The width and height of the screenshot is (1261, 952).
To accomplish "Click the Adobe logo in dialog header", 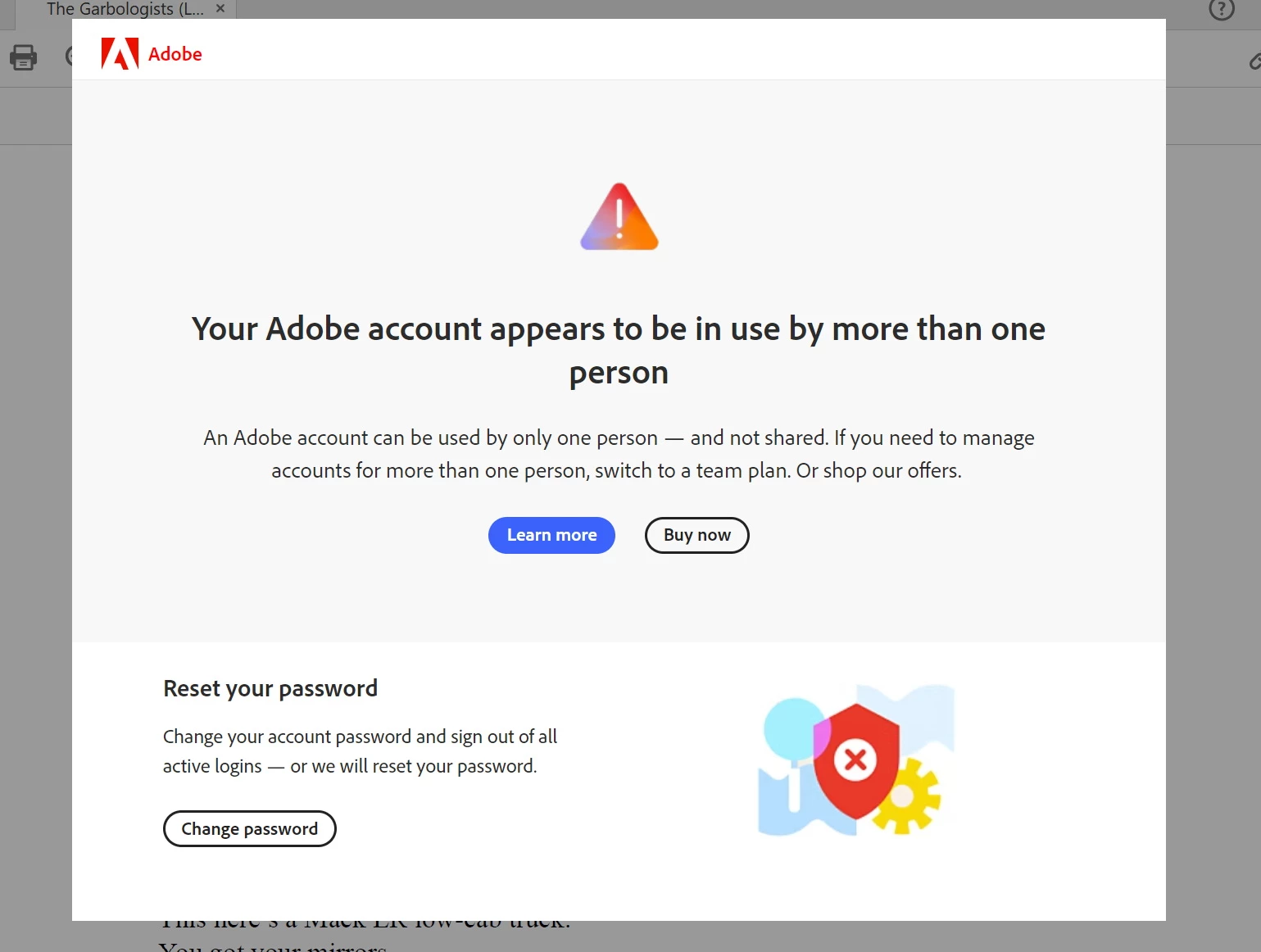I will coord(152,54).
